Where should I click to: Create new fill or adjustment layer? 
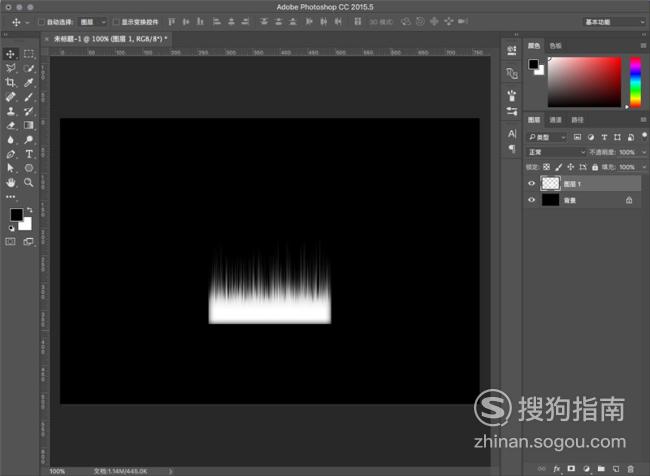586,469
